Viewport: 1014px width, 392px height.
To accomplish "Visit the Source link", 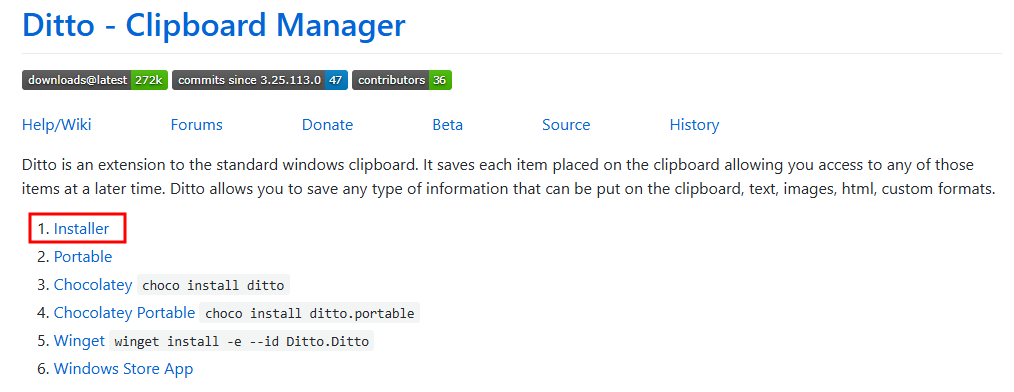I will (x=566, y=125).
